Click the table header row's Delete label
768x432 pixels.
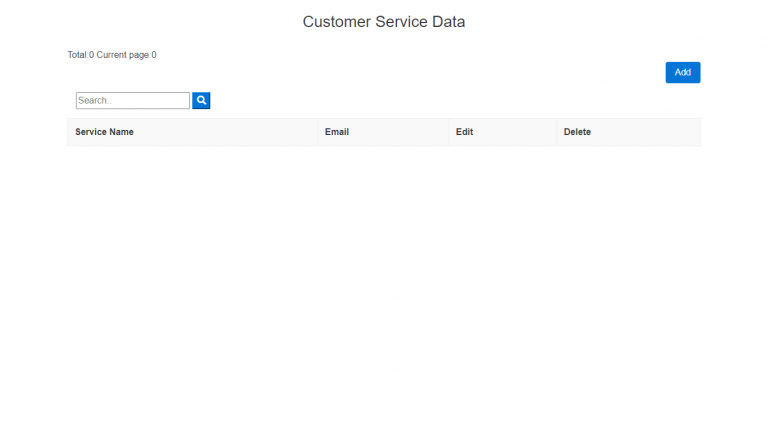coord(577,132)
